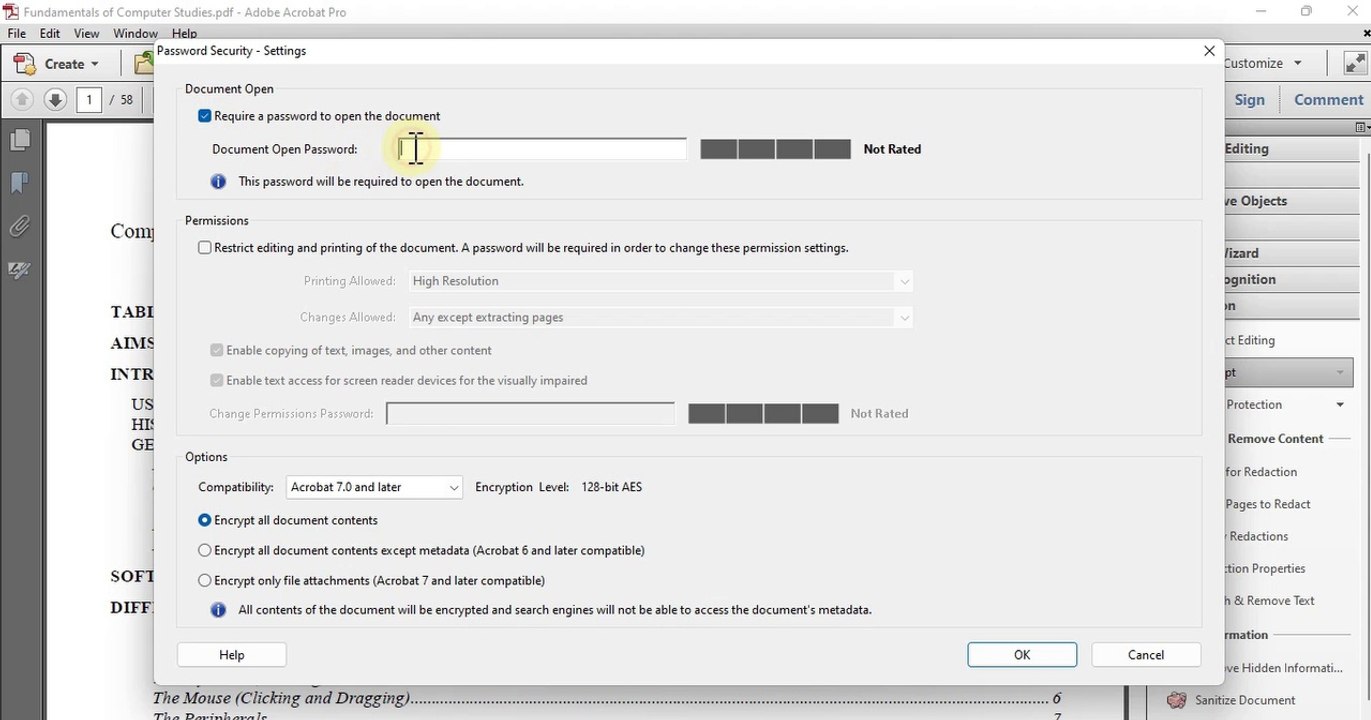Open the Customize dropdown in toolbar
This screenshot has width=1371, height=720.
(x=1263, y=63)
